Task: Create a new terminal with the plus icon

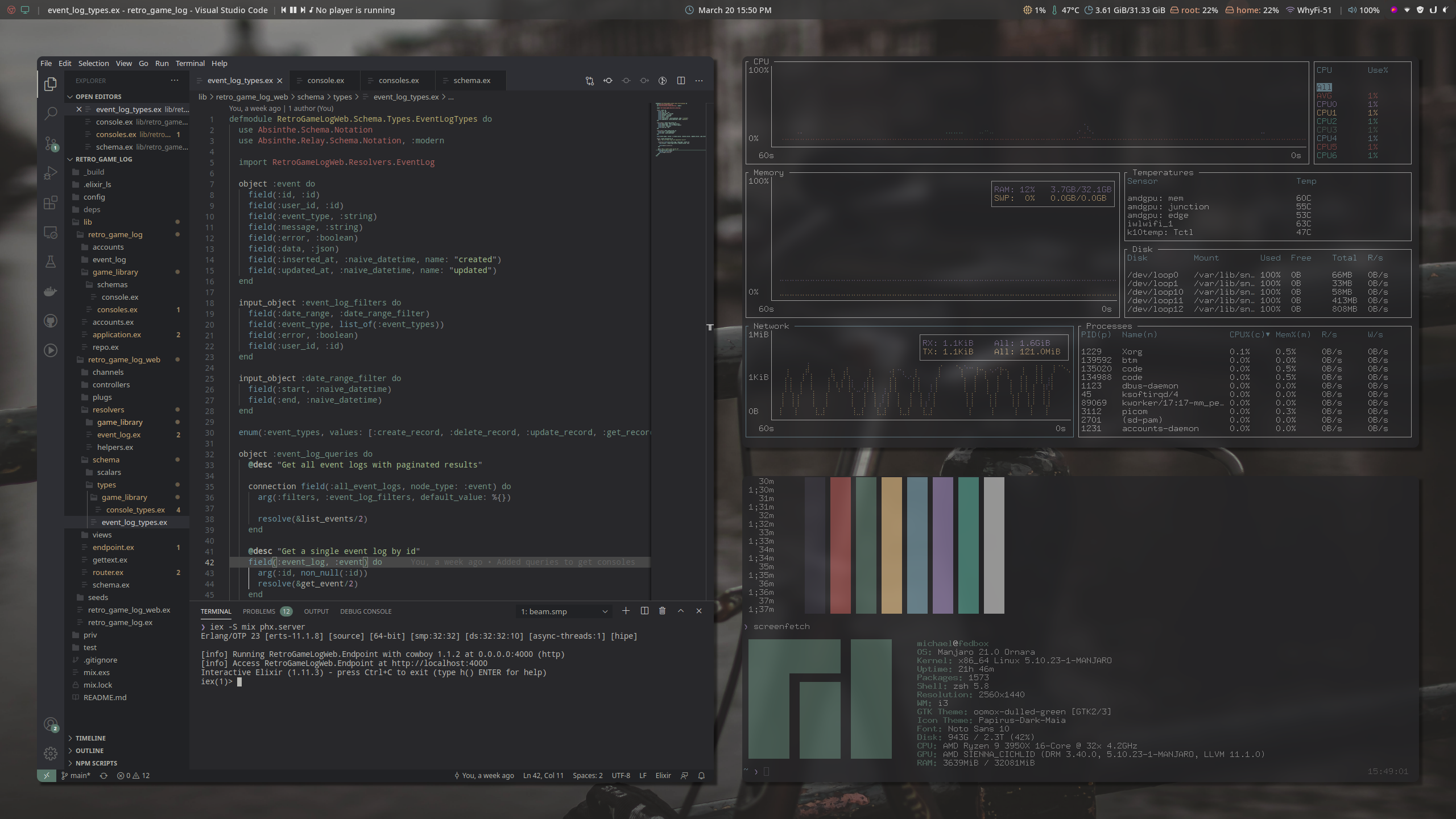Action: [626, 611]
